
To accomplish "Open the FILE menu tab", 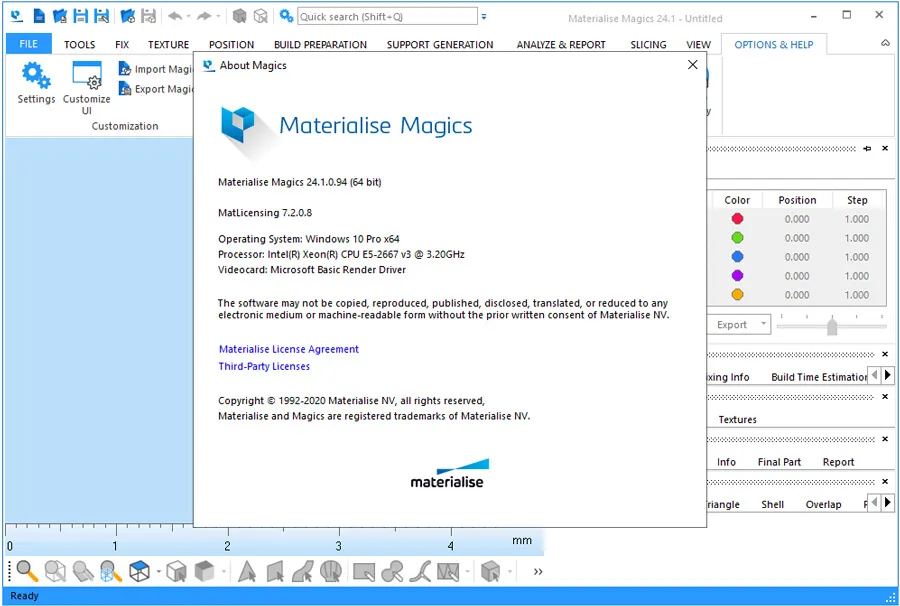I will tap(28, 44).
